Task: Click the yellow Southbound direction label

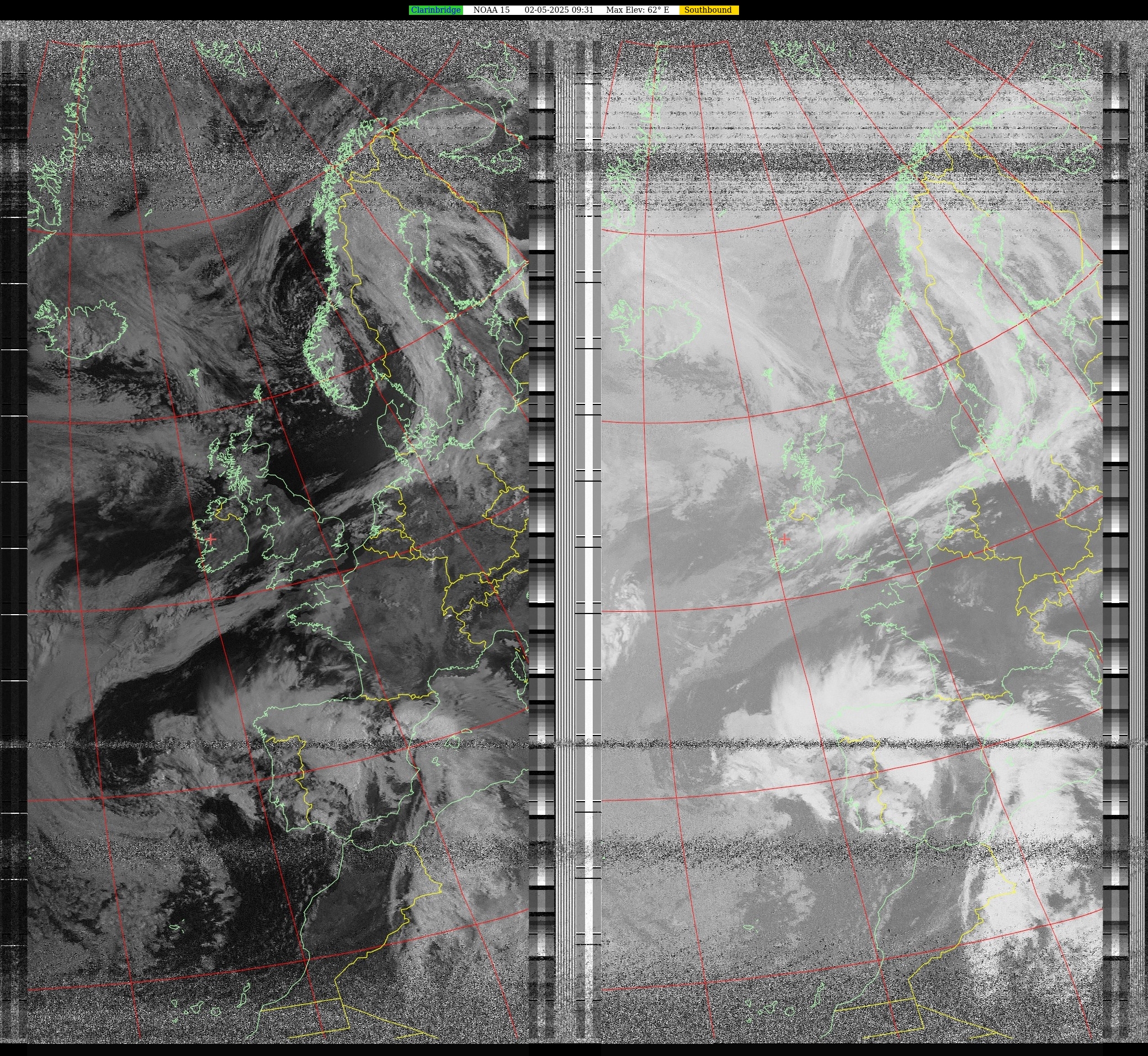Action: click(x=708, y=10)
